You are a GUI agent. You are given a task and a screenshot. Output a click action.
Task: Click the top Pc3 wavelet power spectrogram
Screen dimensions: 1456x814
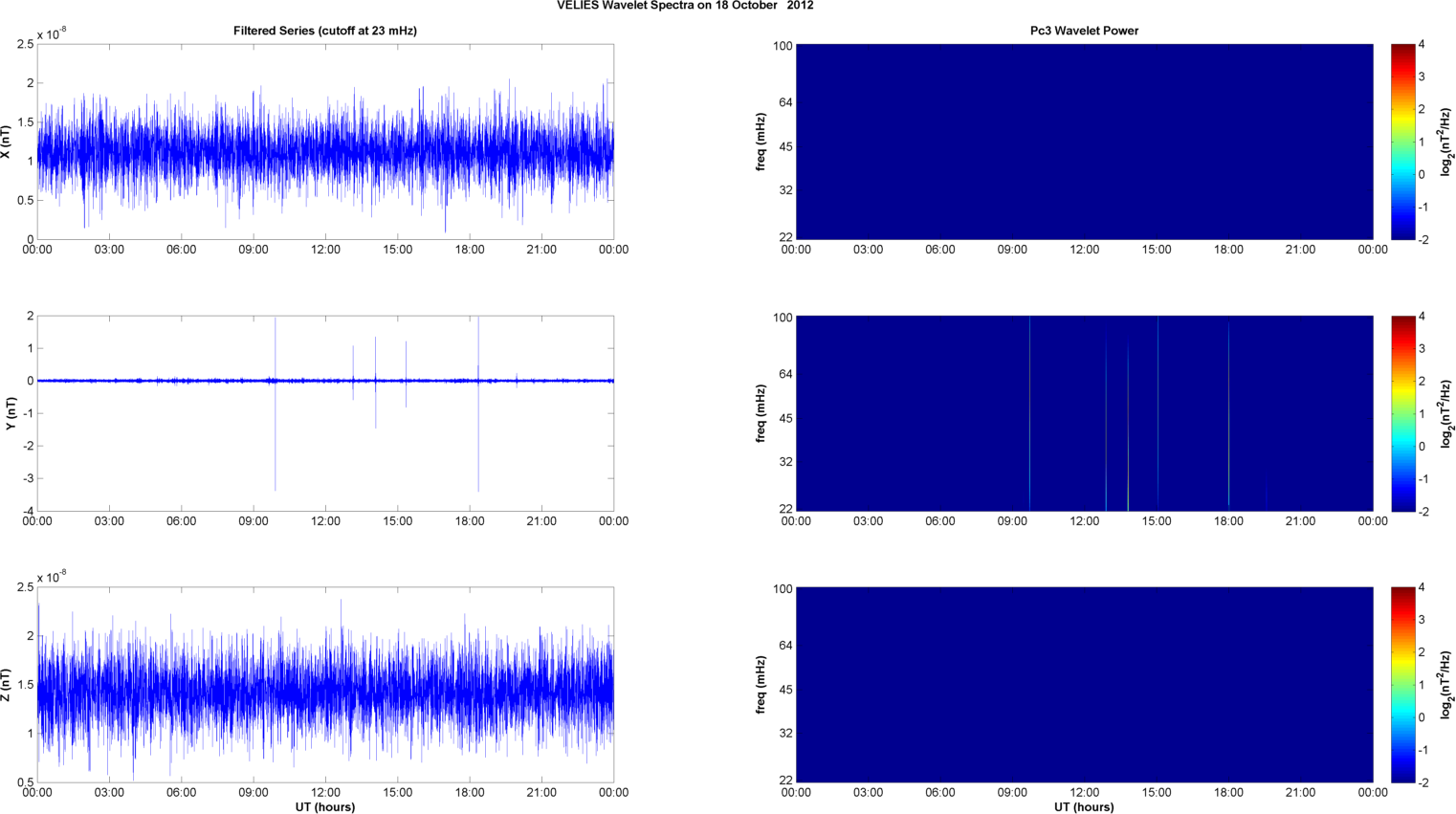click(x=1085, y=142)
